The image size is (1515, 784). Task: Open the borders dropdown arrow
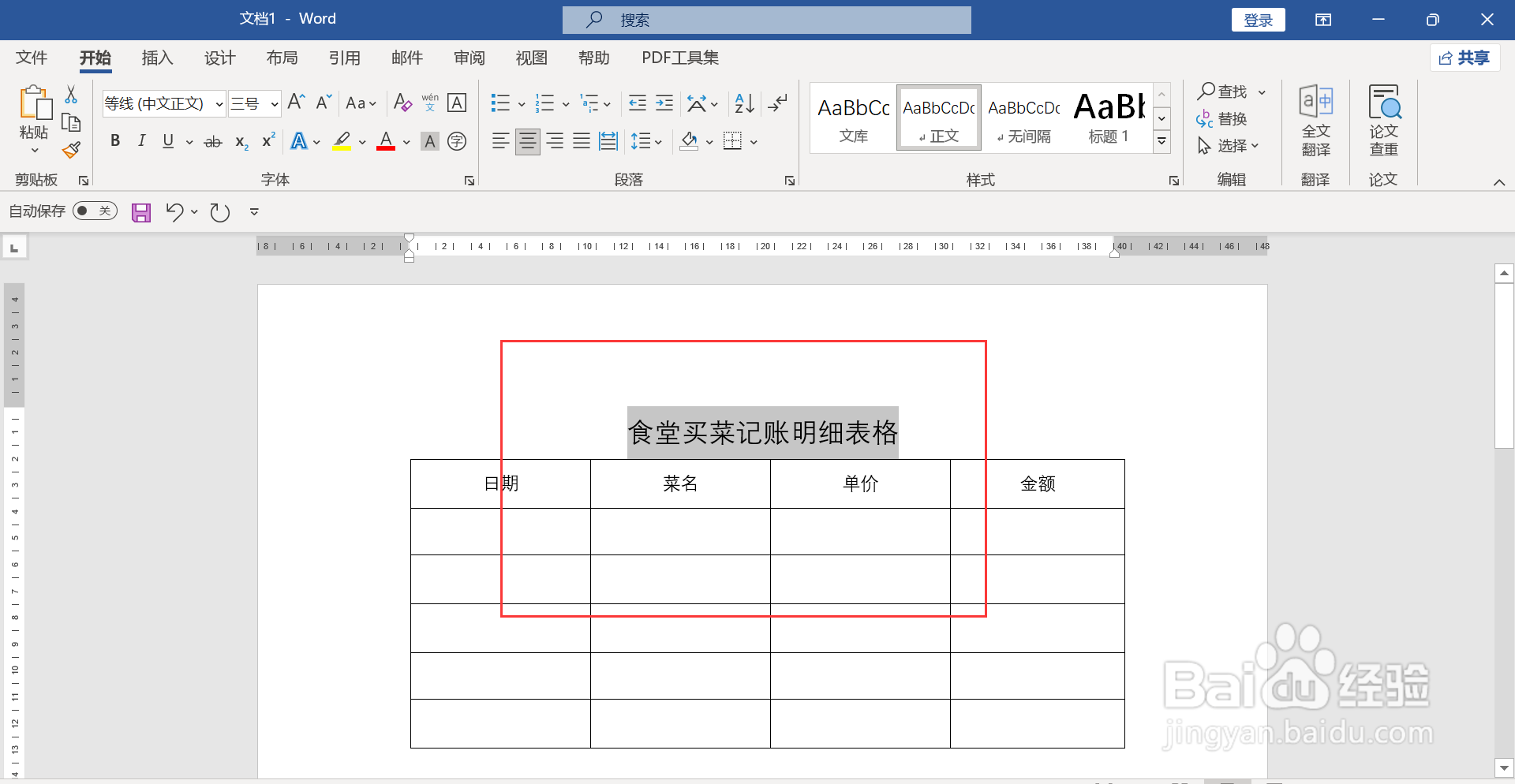[754, 142]
